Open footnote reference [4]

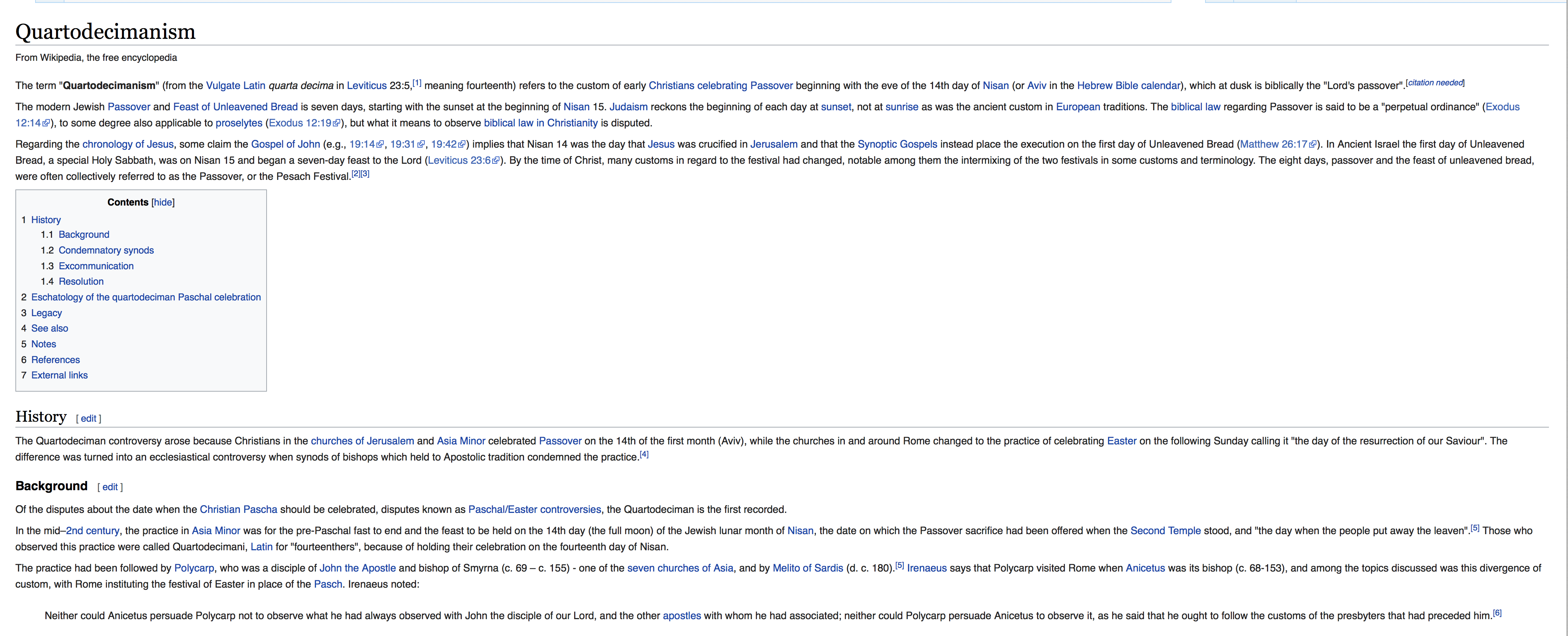click(x=644, y=454)
